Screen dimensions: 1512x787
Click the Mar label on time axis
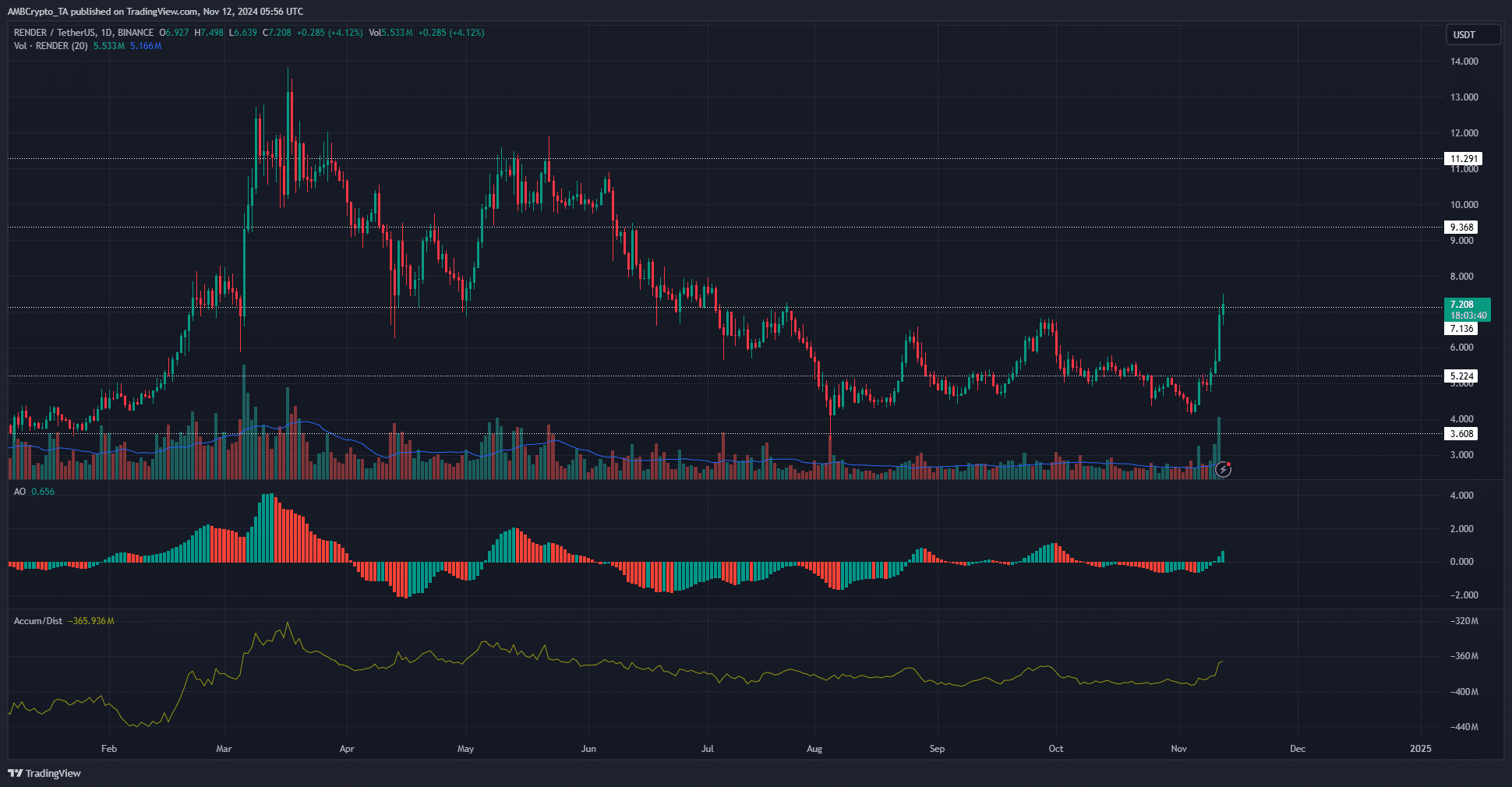[x=224, y=749]
